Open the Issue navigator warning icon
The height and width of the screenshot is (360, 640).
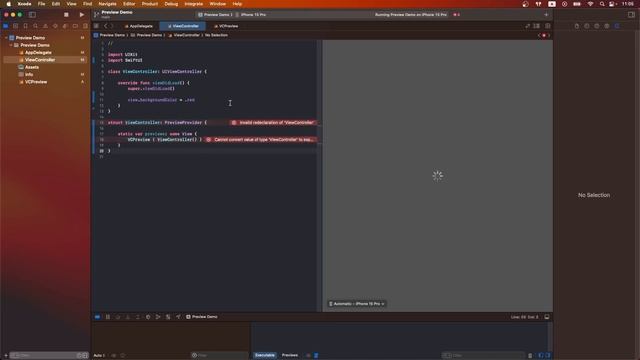tap(45, 26)
